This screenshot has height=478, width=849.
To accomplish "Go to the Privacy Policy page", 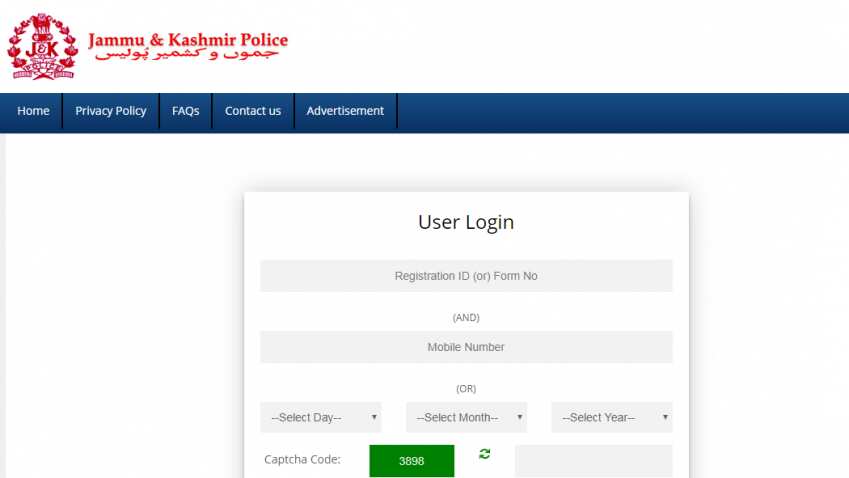I will 111,111.
